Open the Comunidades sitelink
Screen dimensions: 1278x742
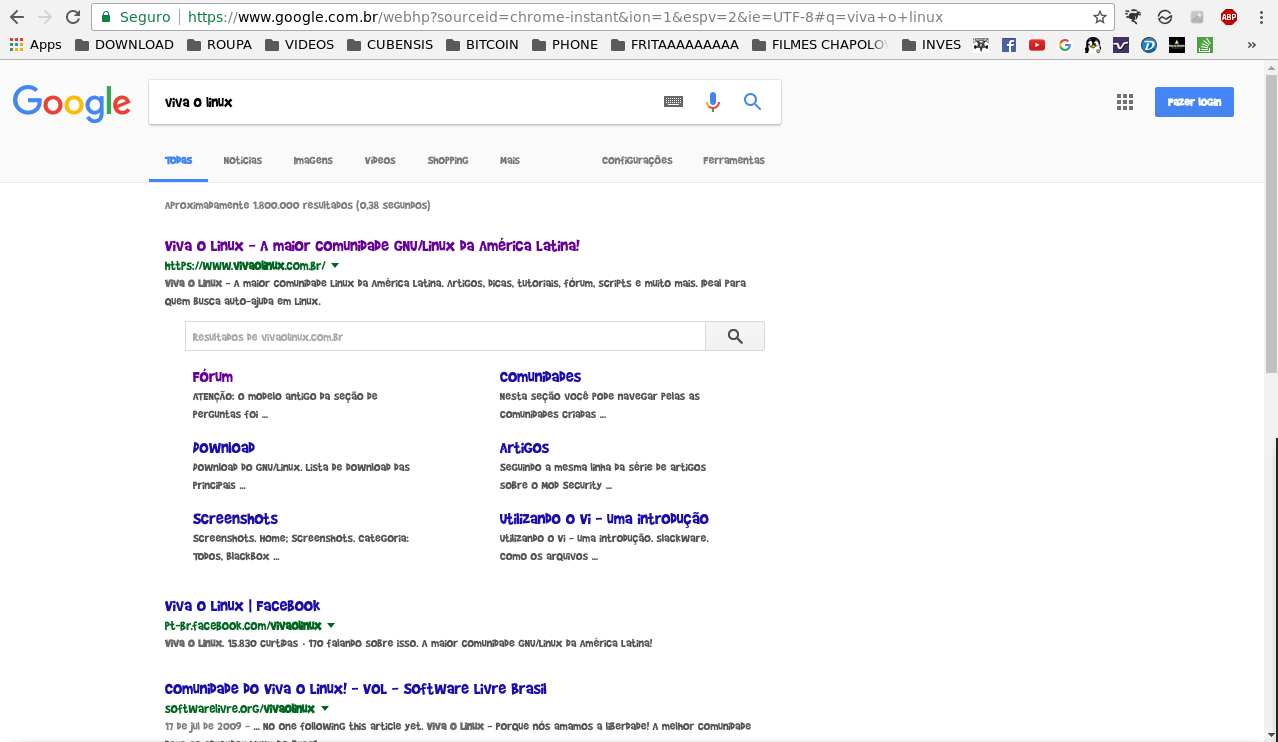click(540, 377)
